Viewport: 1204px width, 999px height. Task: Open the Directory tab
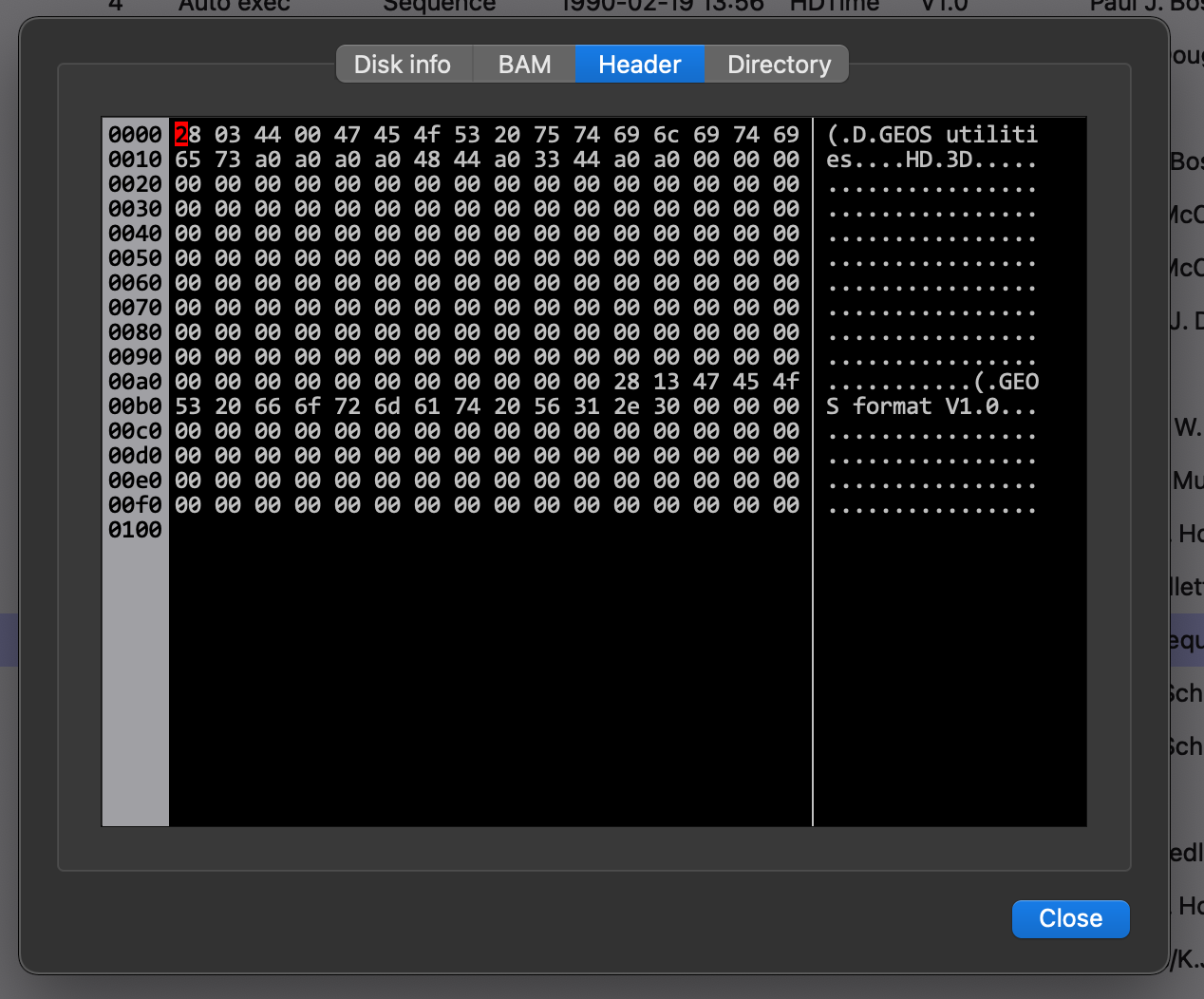click(778, 65)
